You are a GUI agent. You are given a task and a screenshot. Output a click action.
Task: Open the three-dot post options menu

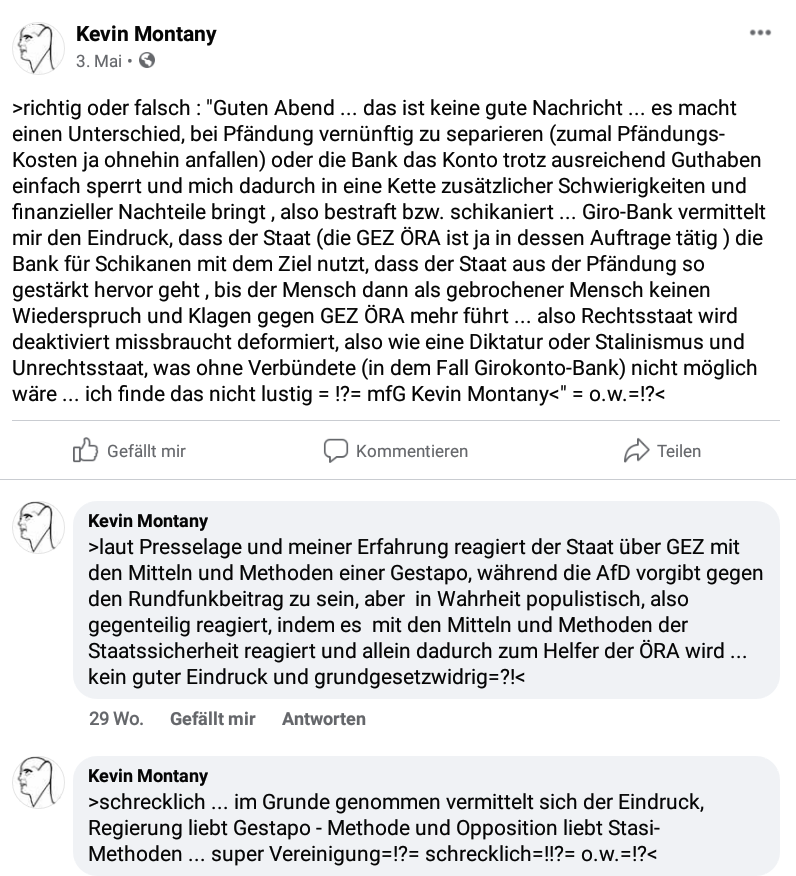pyautogui.click(x=760, y=33)
